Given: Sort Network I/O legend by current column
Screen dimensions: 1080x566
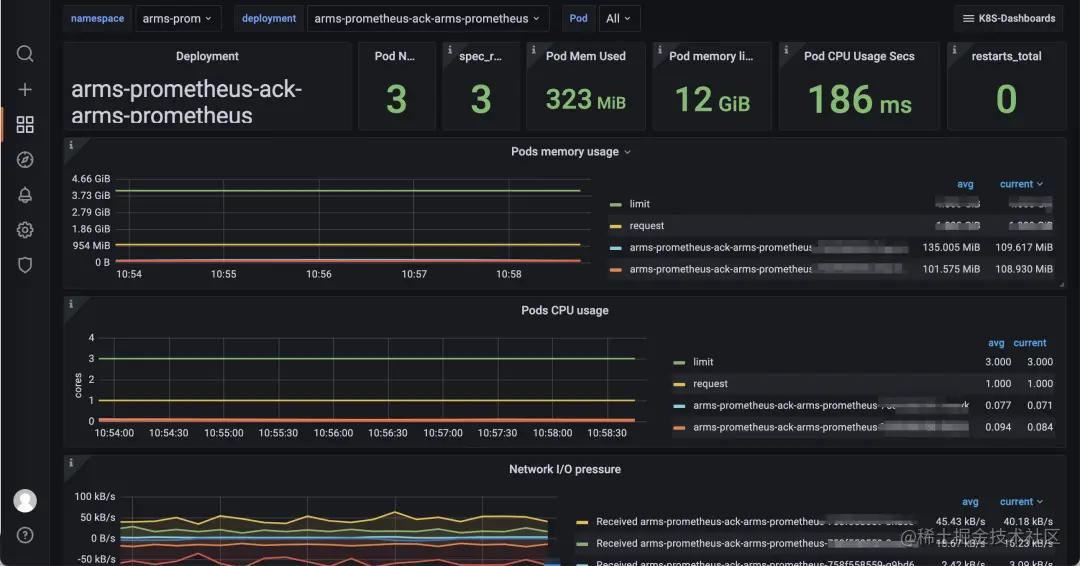Looking at the screenshot, I should tap(1021, 501).
